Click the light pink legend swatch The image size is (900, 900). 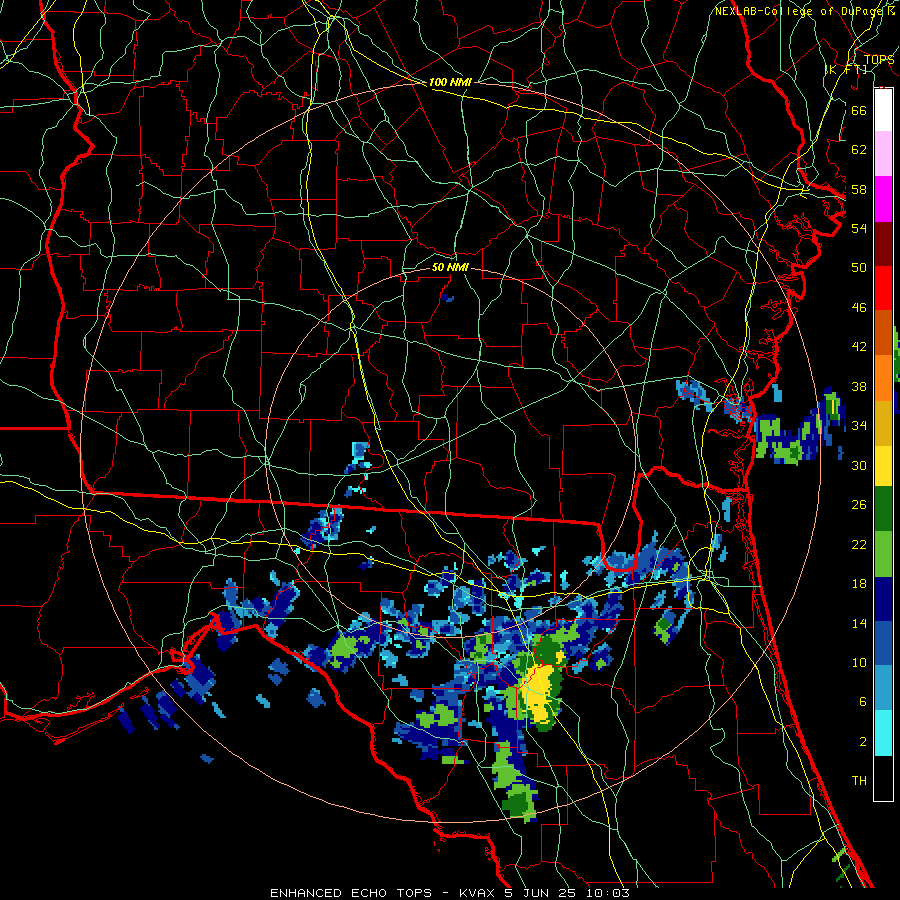click(883, 154)
